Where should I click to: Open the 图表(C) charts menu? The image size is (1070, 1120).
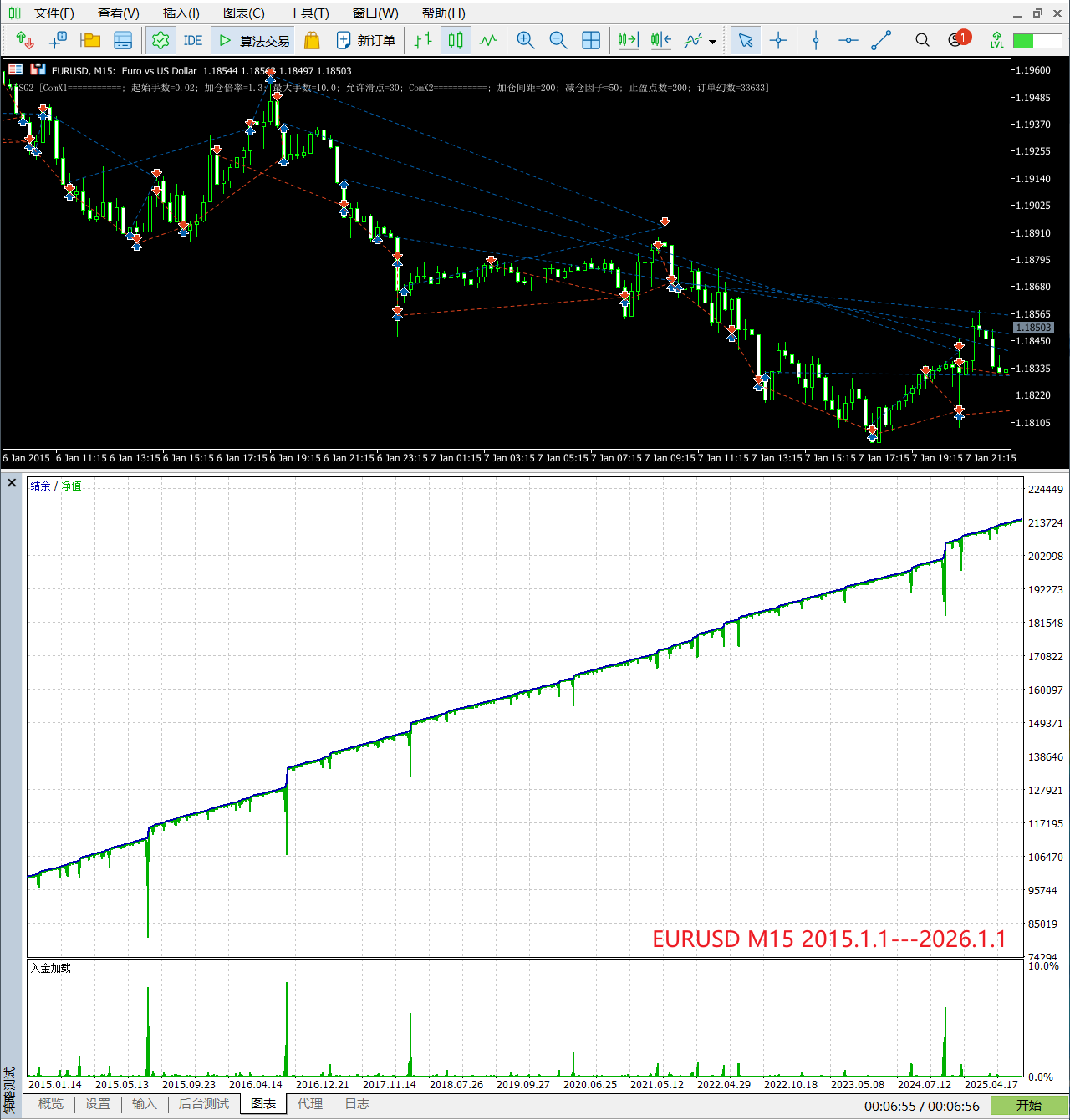pyautogui.click(x=243, y=13)
